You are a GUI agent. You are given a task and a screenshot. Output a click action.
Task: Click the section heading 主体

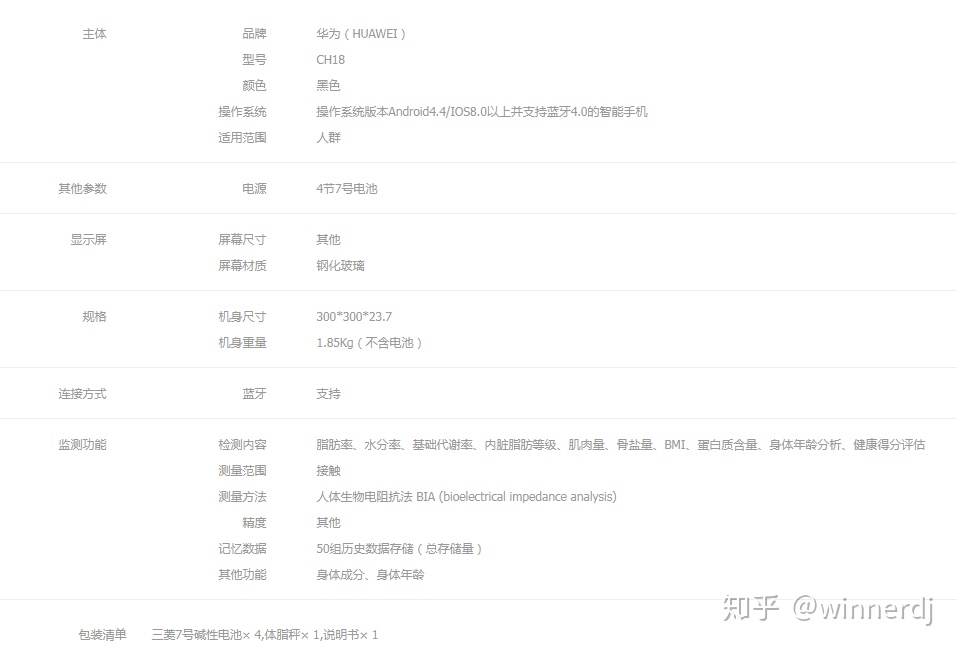tap(95, 34)
